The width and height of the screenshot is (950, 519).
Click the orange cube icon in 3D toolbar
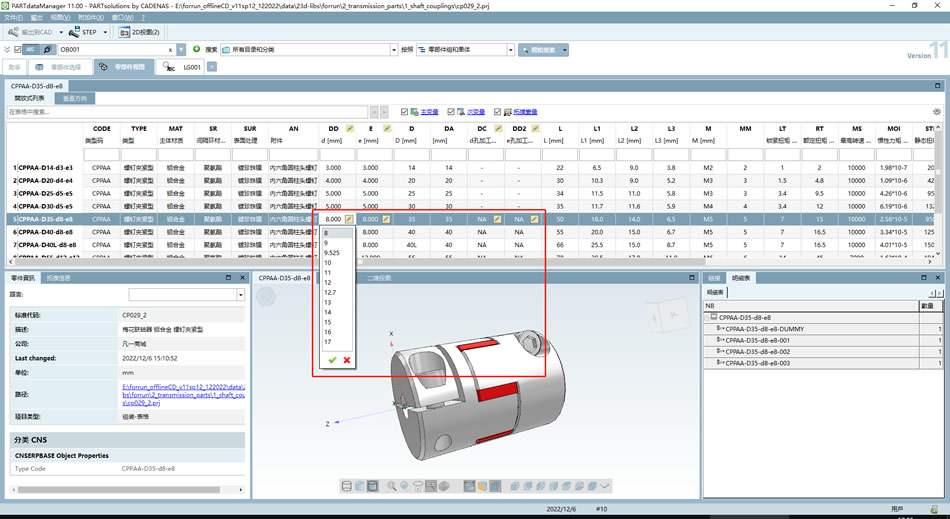(x=482, y=486)
